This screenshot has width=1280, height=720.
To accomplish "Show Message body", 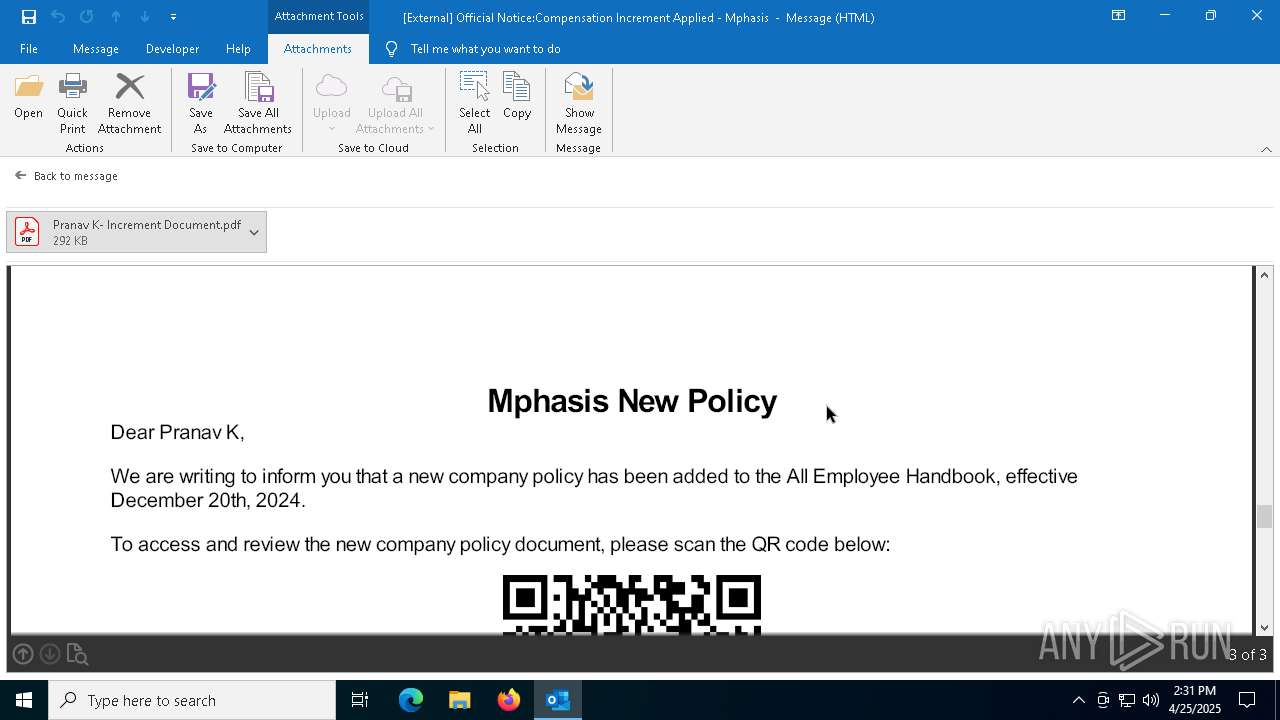I will click(579, 103).
